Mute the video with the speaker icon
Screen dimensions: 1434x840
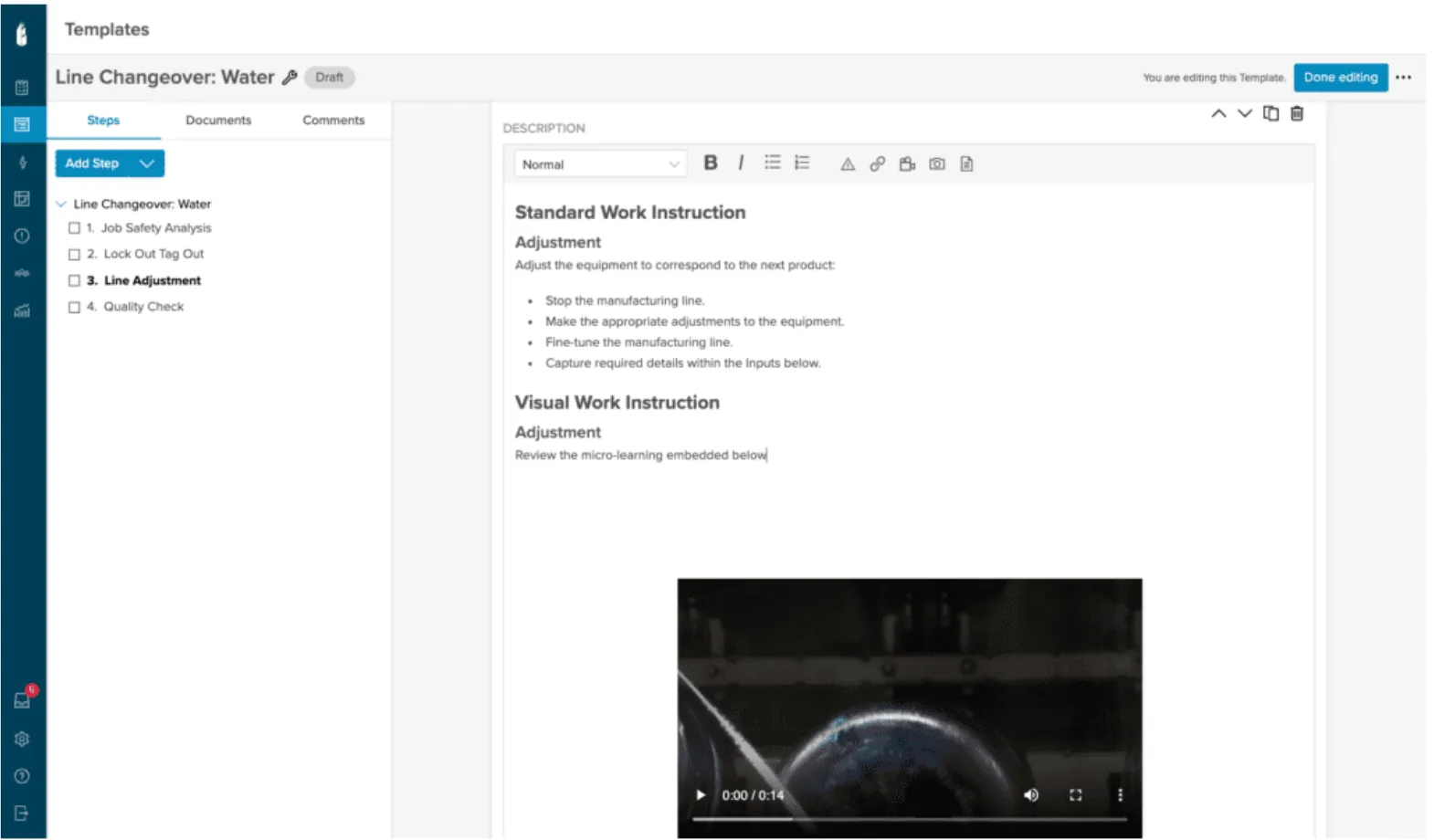[x=1031, y=795]
